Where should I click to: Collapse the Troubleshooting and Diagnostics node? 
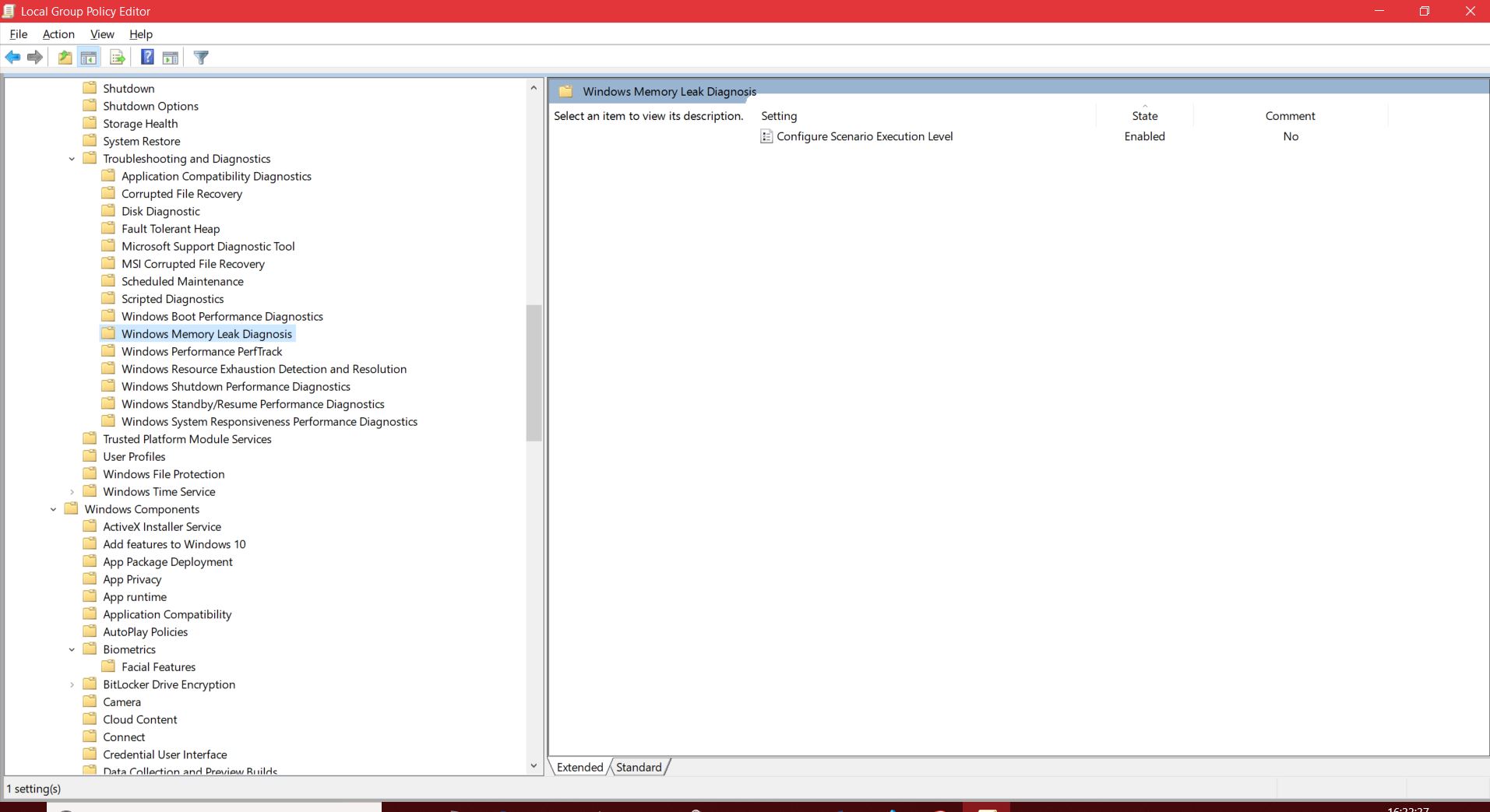coord(72,159)
